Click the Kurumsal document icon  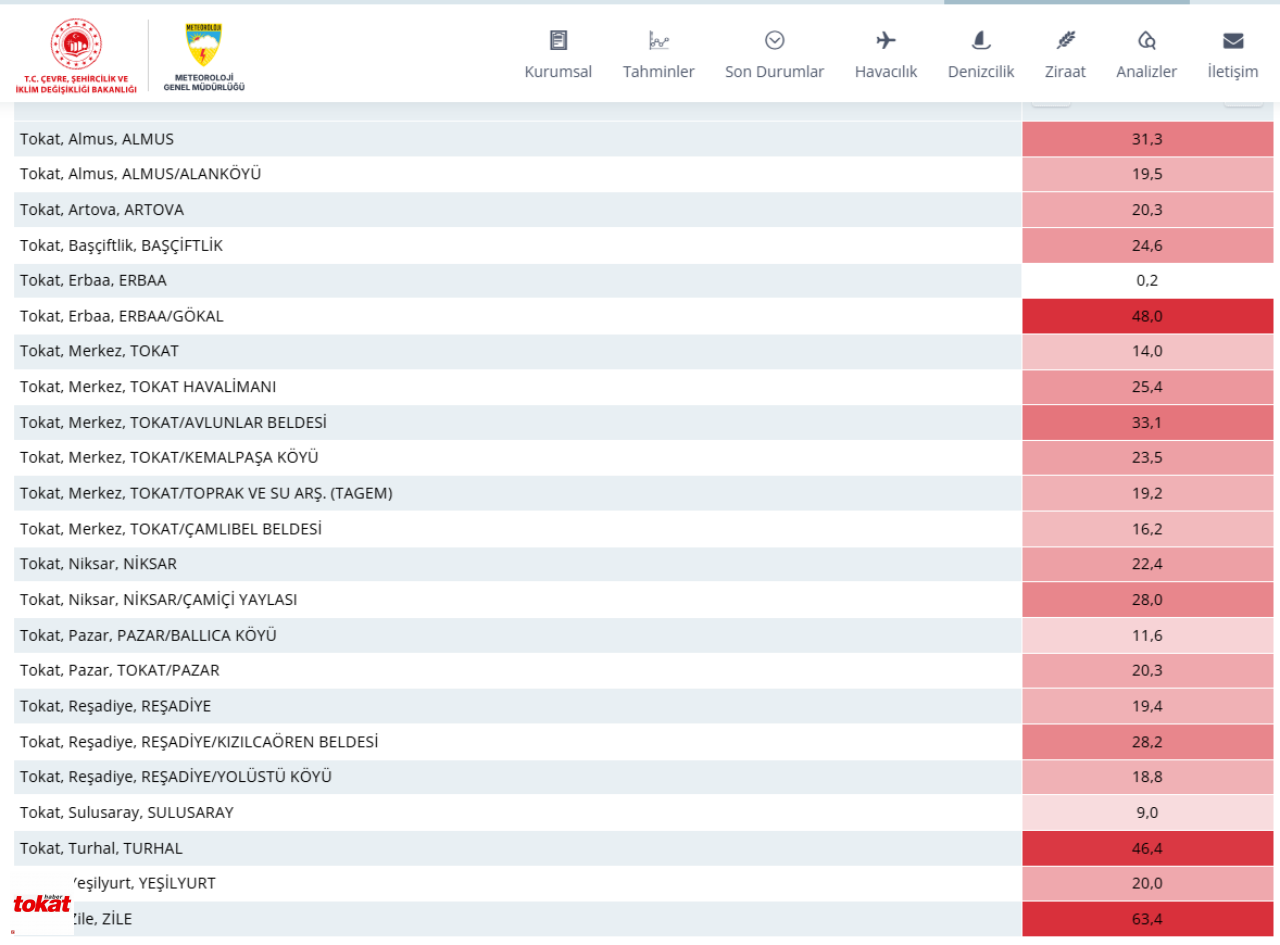558,40
